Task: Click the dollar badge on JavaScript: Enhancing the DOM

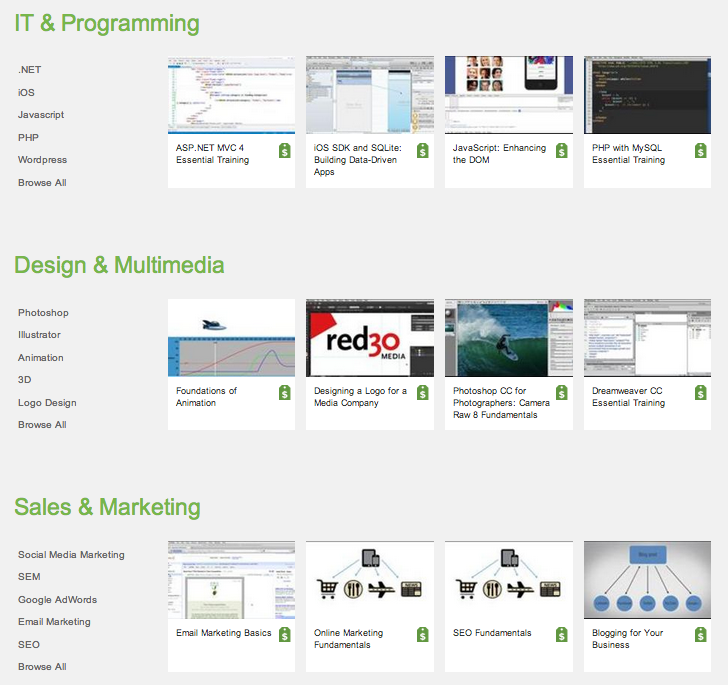Action: (562, 150)
